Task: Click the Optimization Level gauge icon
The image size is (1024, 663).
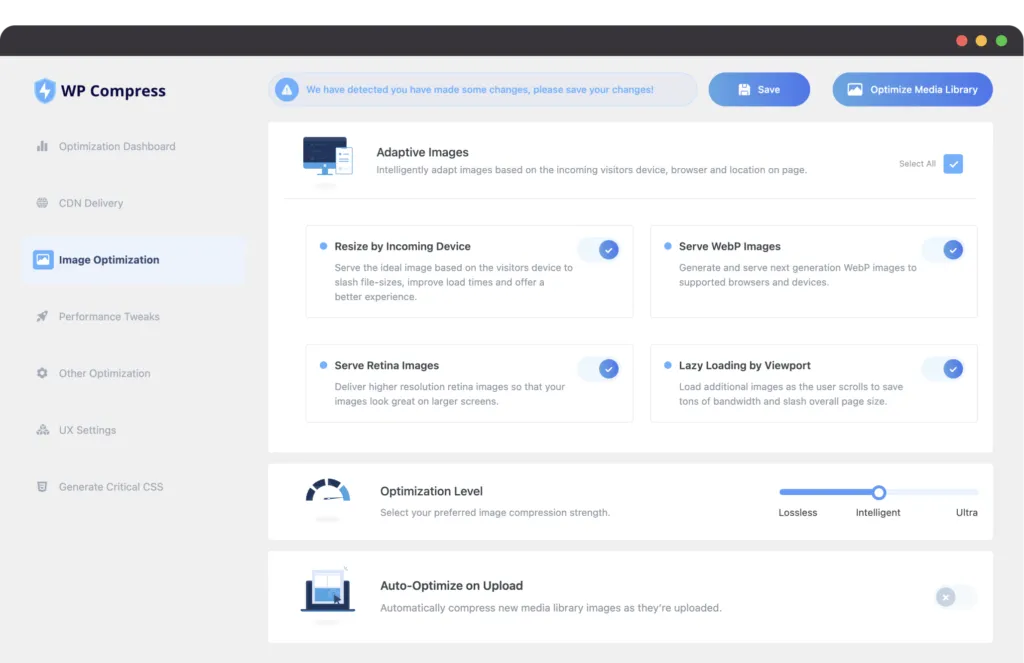Action: pos(328,492)
